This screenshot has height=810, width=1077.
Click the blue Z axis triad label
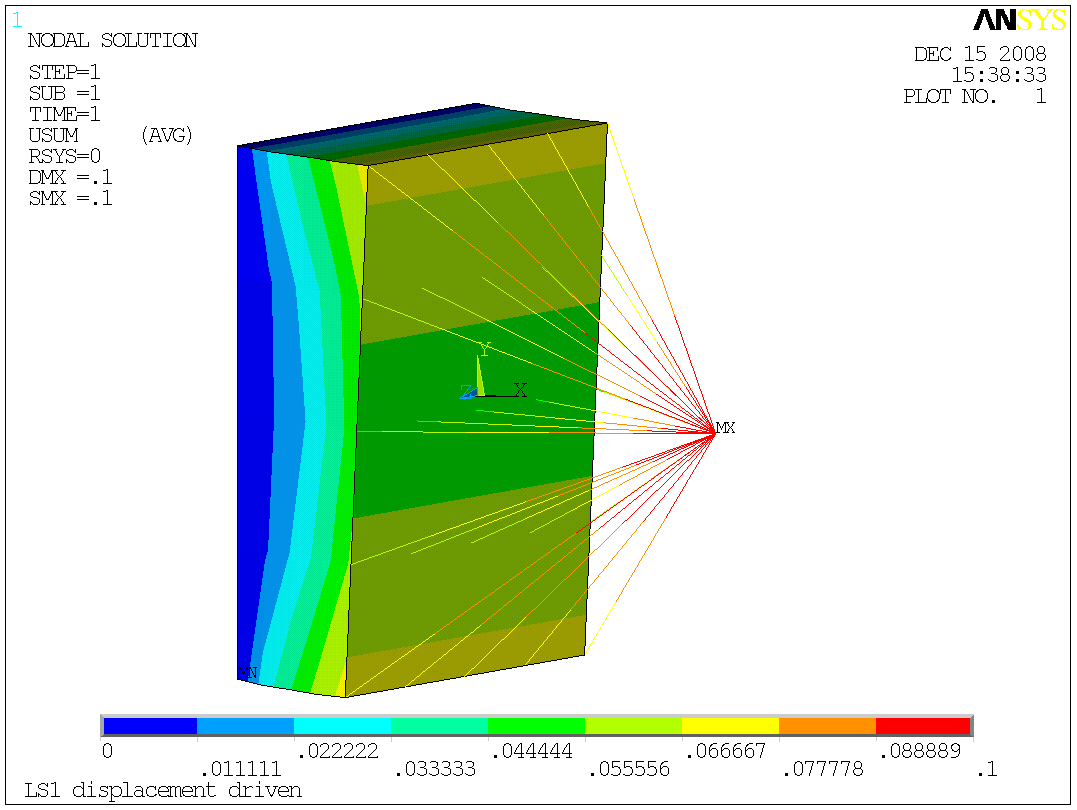466,392
